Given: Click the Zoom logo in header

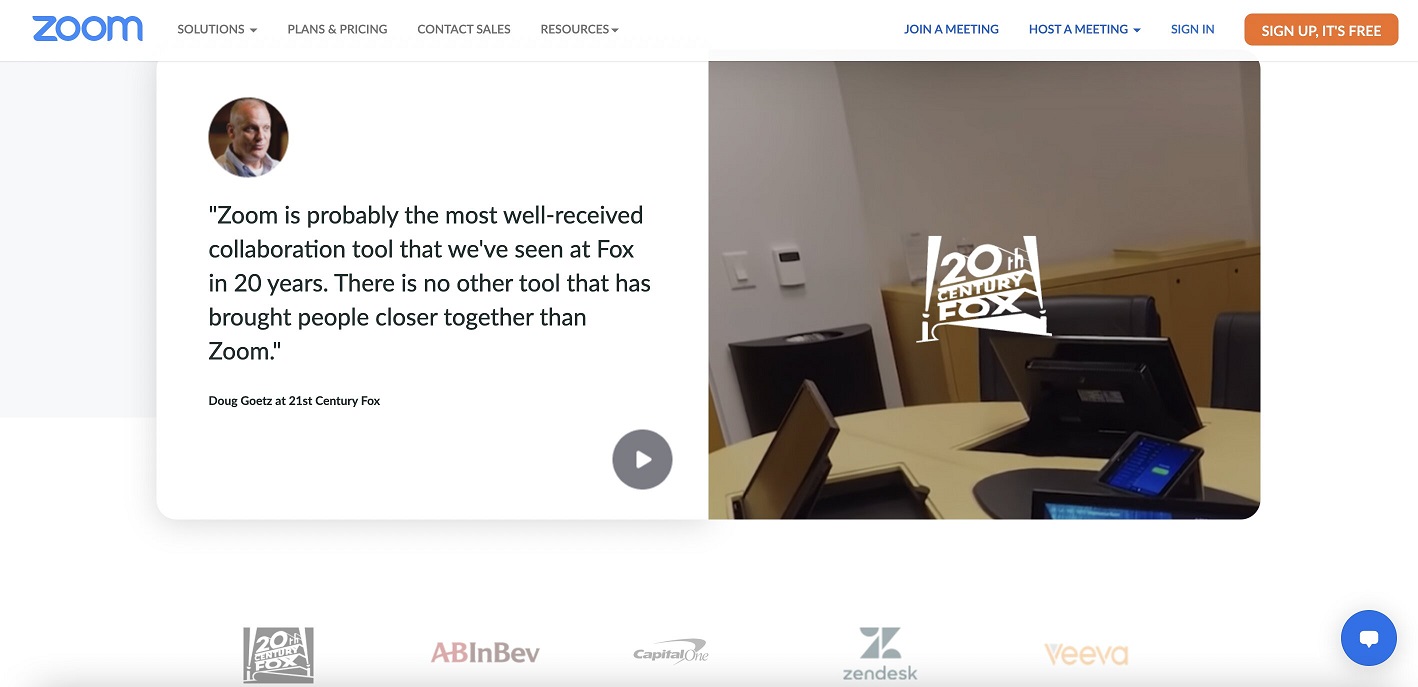Looking at the screenshot, I should point(87,29).
